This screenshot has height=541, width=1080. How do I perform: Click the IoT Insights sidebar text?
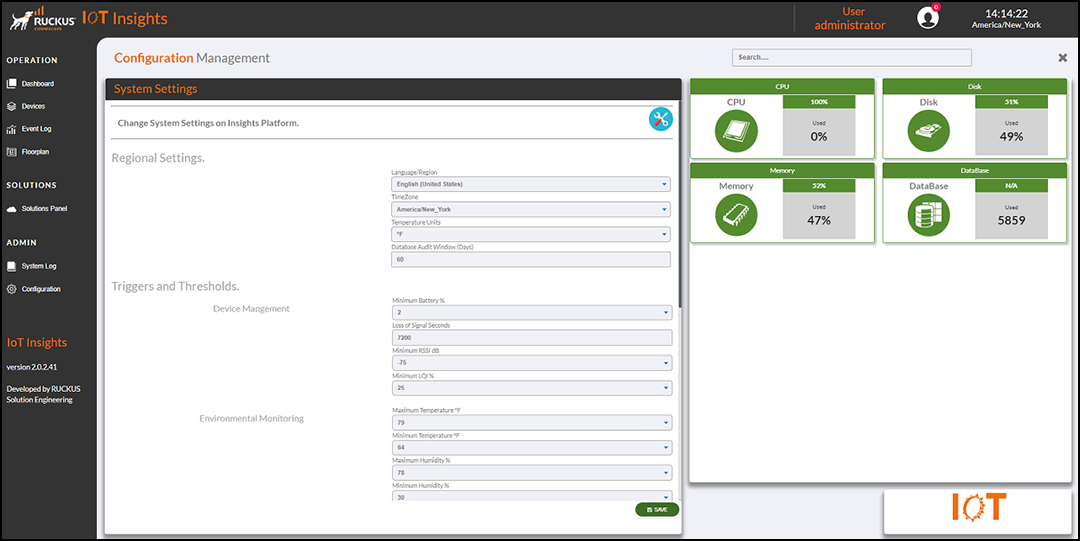pyautogui.click(x=37, y=343)
